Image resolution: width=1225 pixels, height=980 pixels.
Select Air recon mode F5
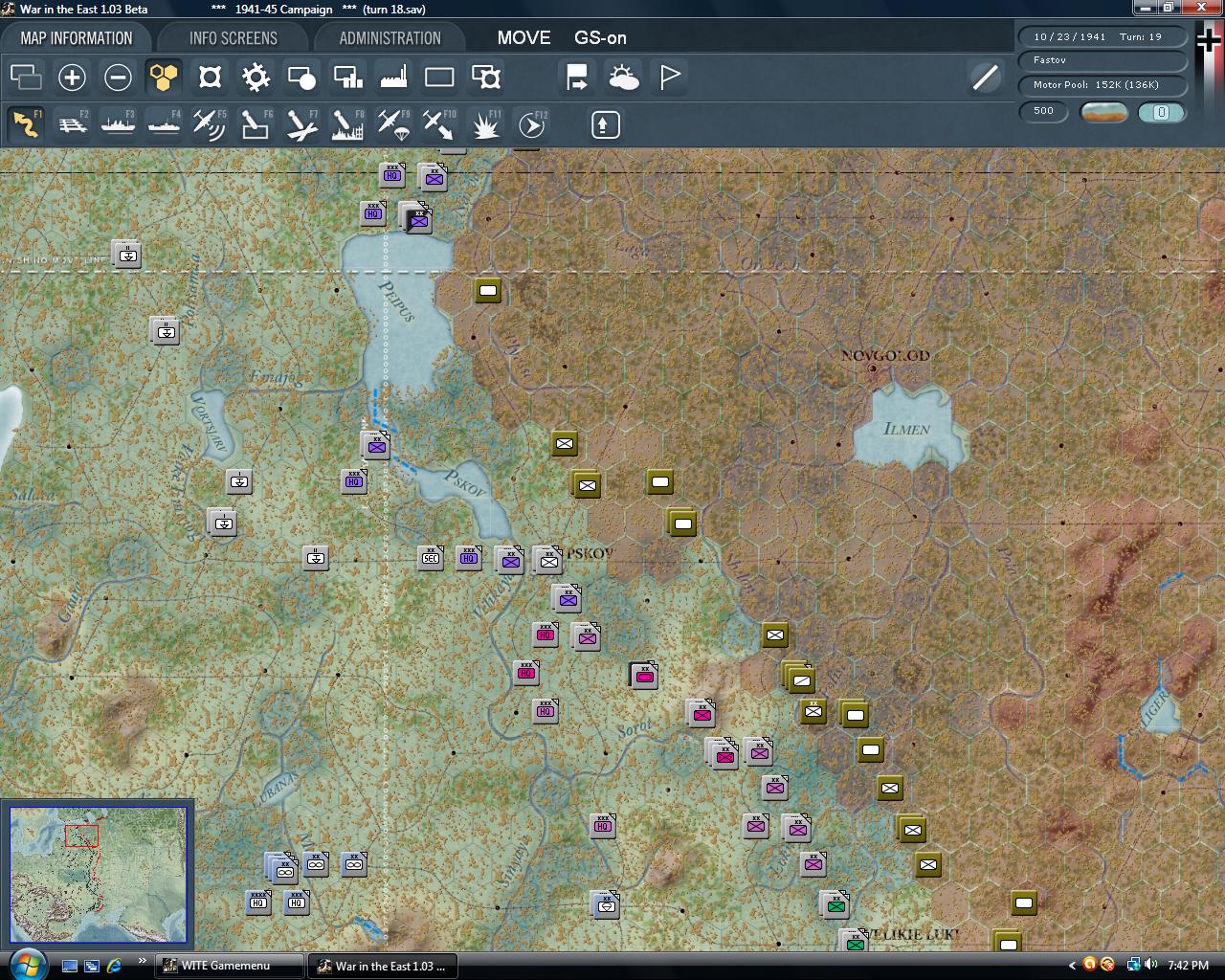click(x=210, y=124)
